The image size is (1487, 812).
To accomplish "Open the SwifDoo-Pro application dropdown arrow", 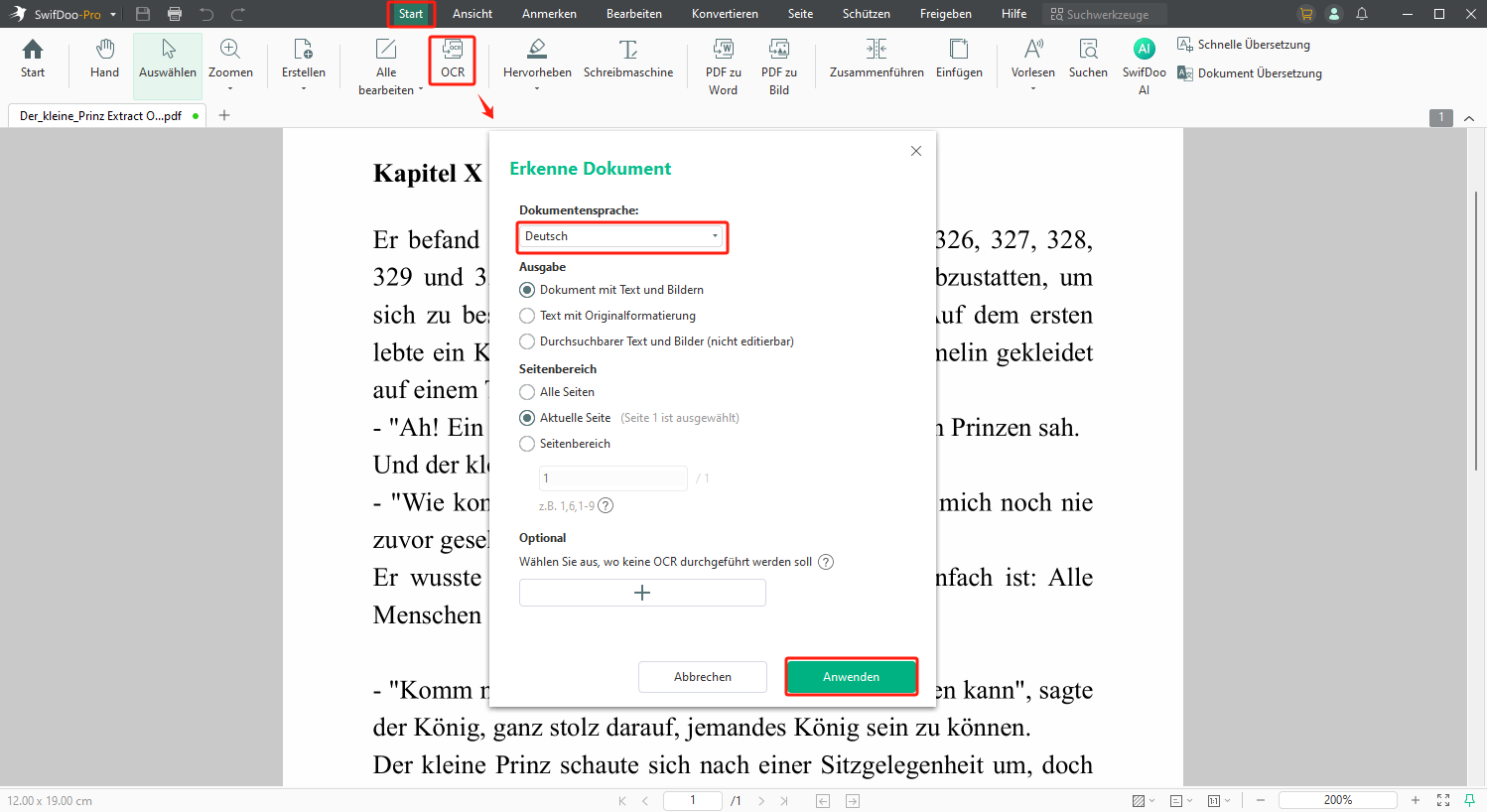I will pyautogui.click(x=113, y=15).
